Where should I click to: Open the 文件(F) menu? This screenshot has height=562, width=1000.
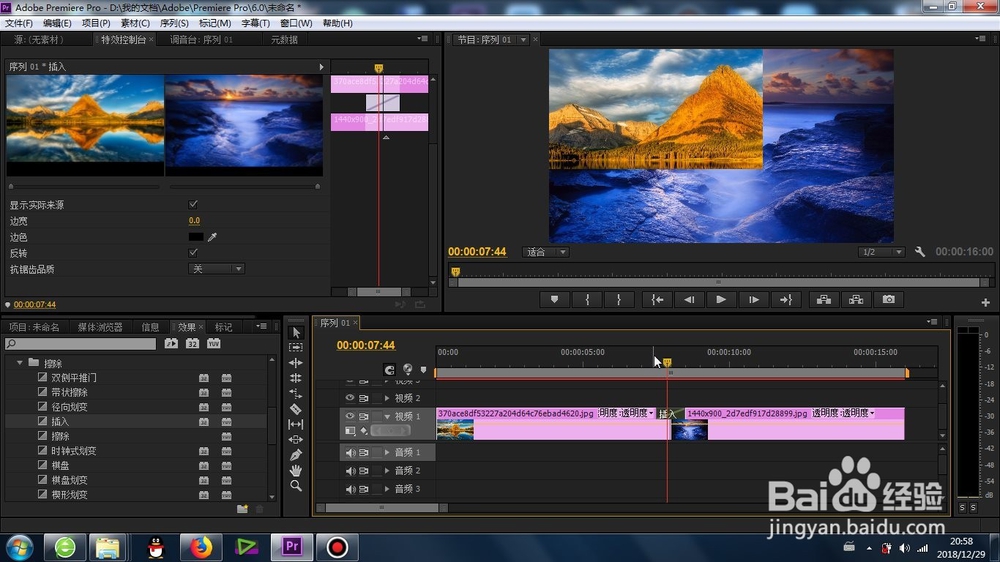coord(18,23)
